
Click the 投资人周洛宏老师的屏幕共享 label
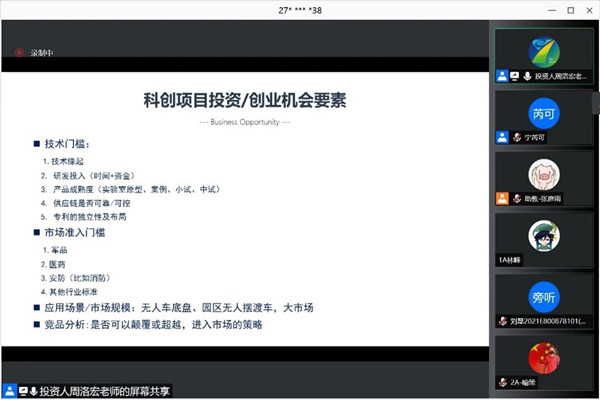coord(104,391)
